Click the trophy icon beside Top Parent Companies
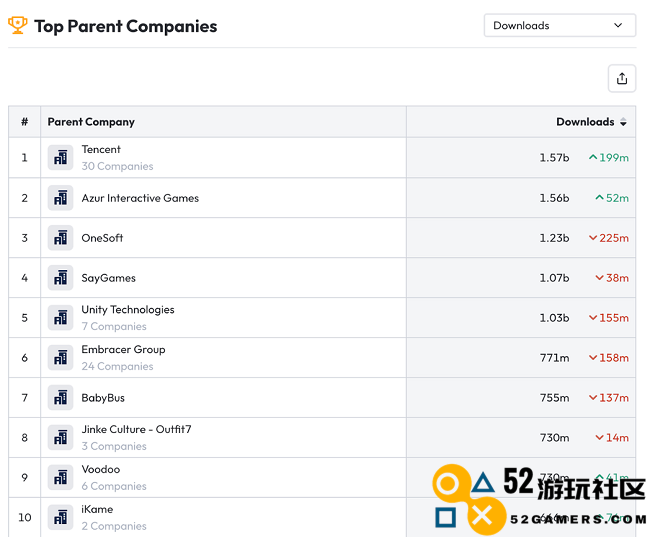Viewport: 650px width, 537px height. [18, 25]
